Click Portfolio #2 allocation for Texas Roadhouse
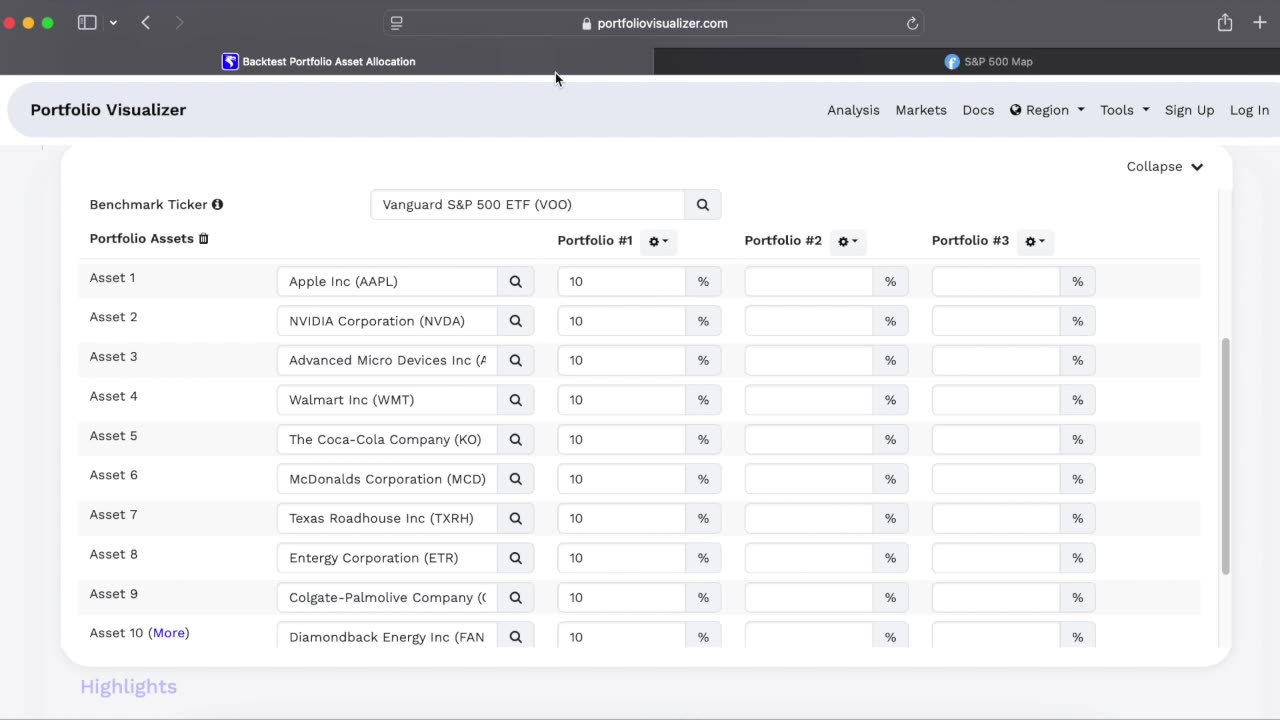The height and width of the screenshot is (720, 1280). coord(809,518)
